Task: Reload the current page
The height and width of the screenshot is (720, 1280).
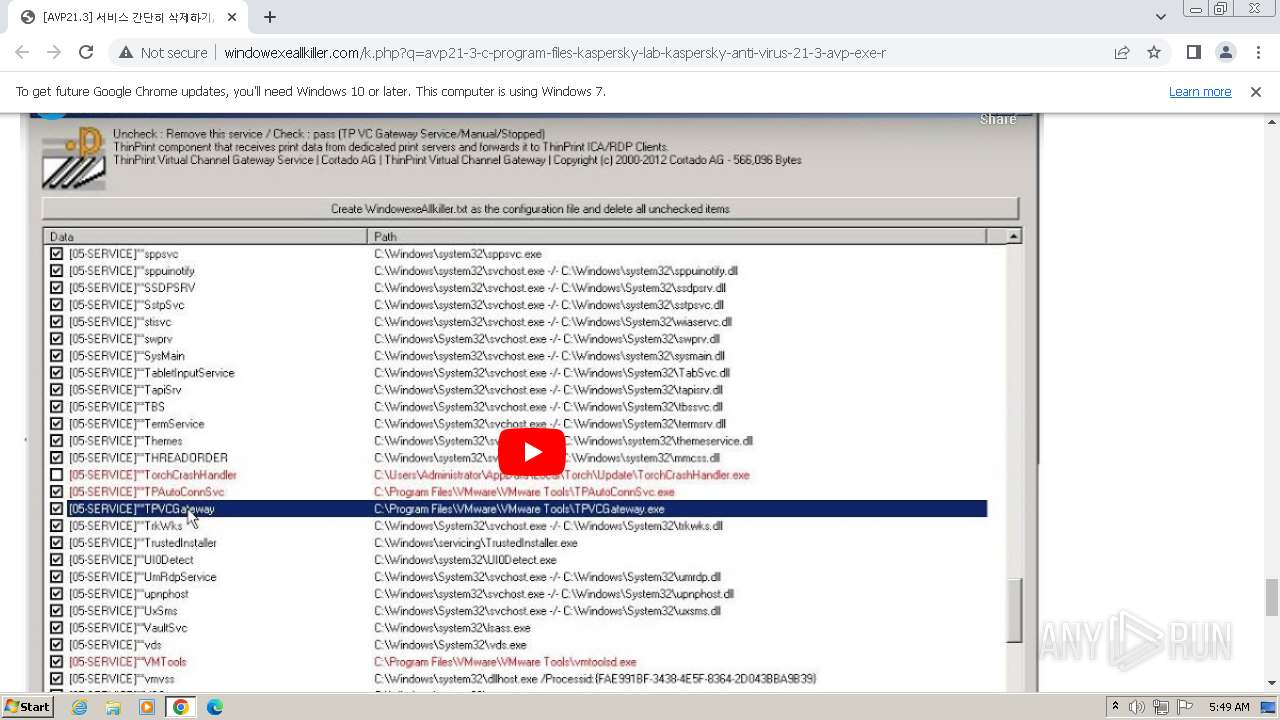Action: tap(86, 53)
